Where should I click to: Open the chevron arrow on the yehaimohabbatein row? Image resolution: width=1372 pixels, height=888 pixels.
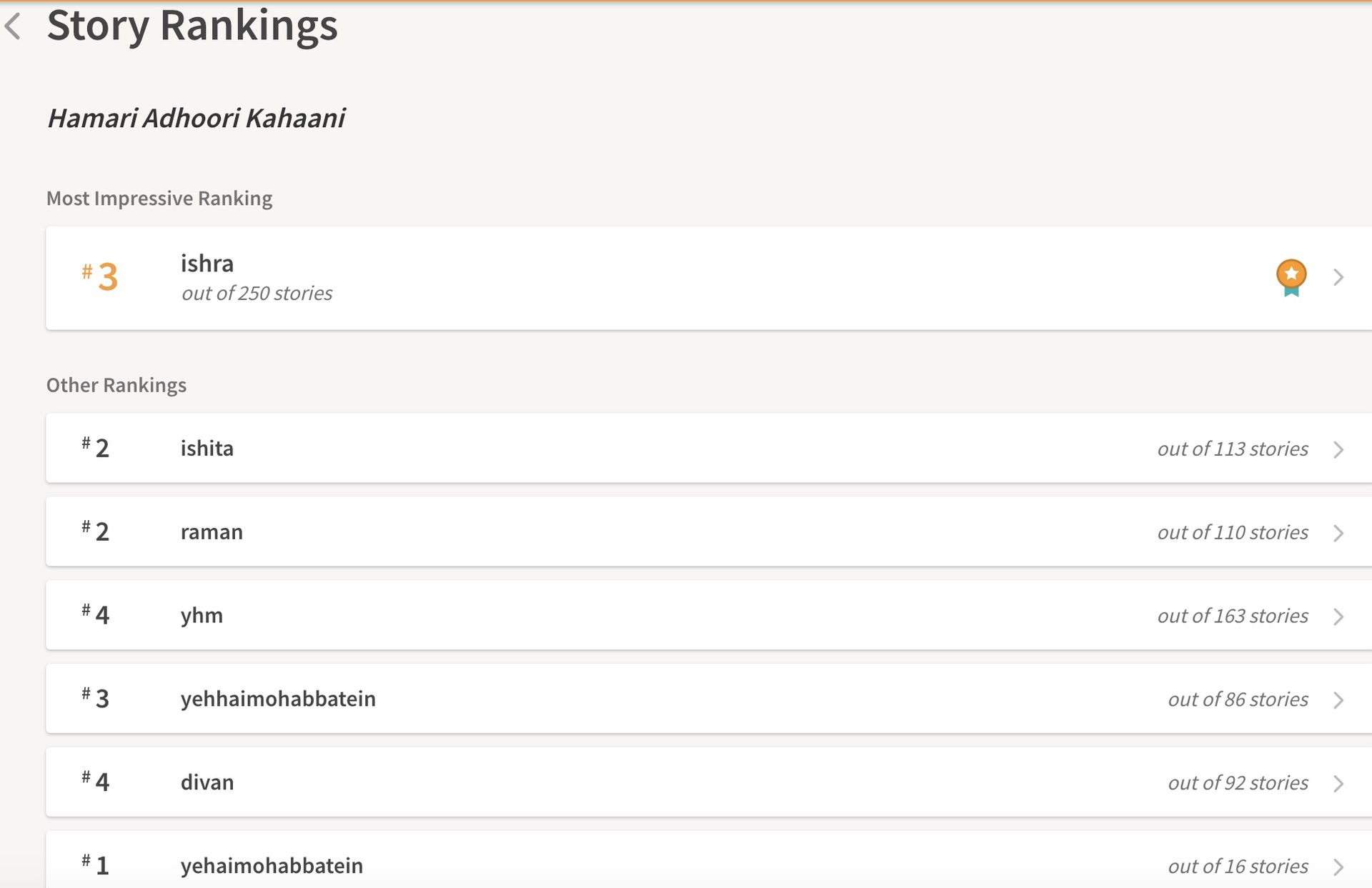click(x=1338, y=867)
